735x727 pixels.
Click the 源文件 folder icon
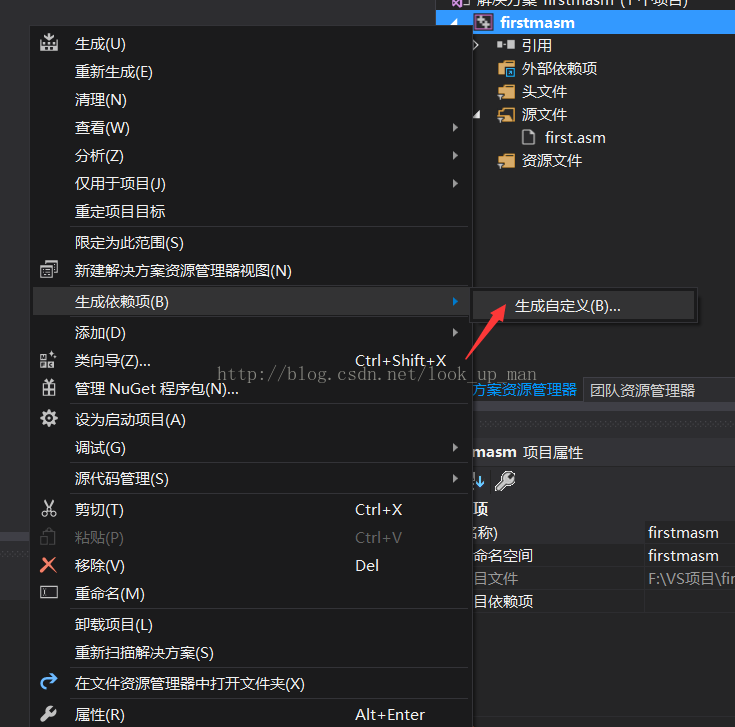click(x=506, y=114)
